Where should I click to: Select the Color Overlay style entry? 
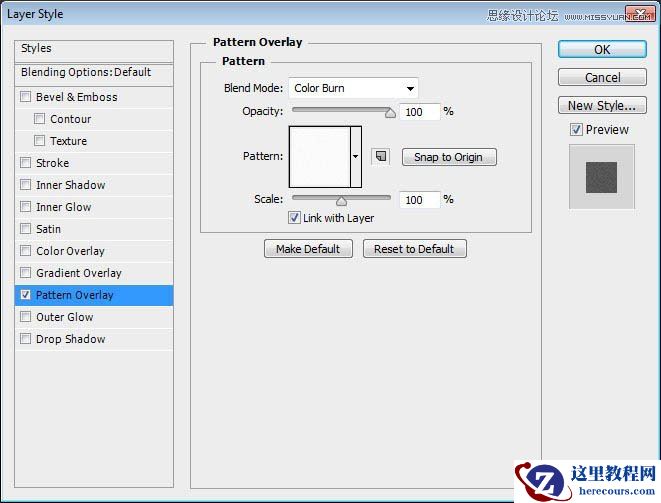click(94, 251)
